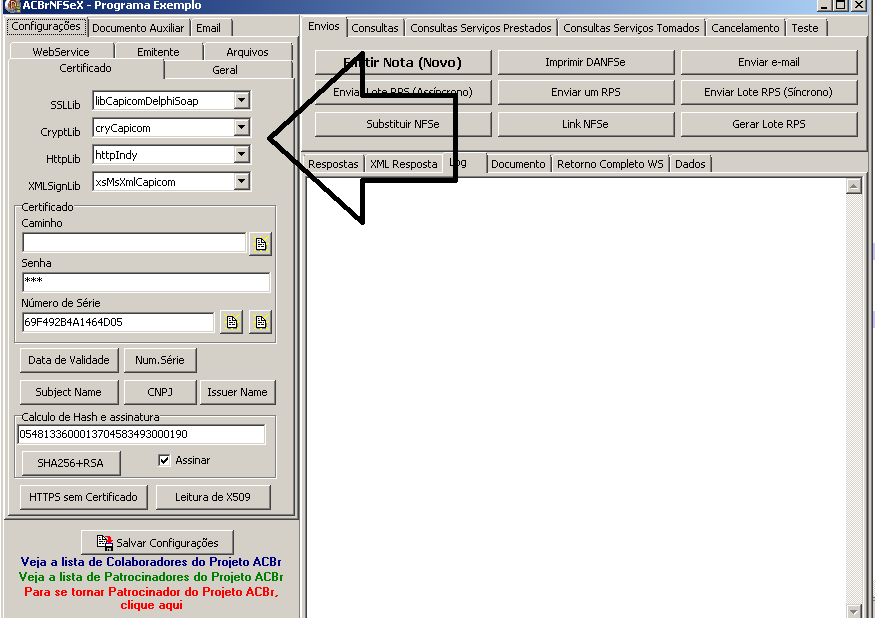The width and height of the screenshot is (883, 618).
Task: Show the XML Resposta tab
Action: click(404, 164)
